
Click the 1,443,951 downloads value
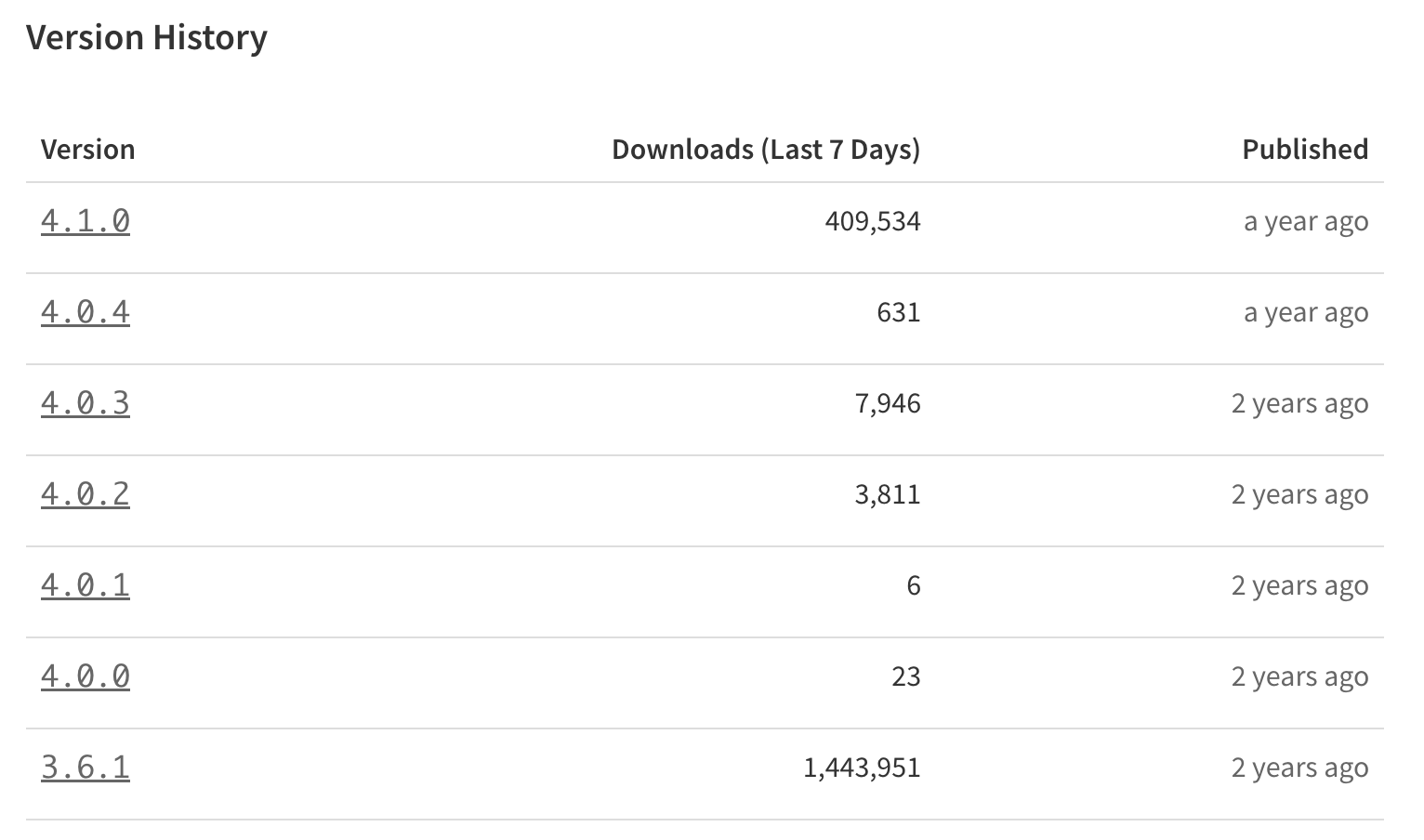(x=862, y=768)
